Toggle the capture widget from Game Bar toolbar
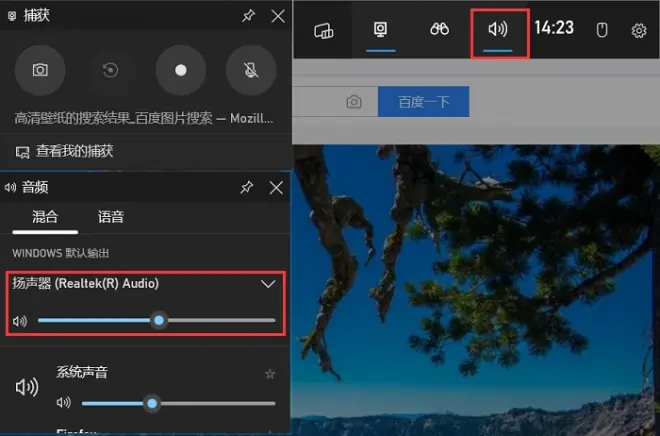The height and width of the screenshot is (436, 660). click(x=381, y=30)
